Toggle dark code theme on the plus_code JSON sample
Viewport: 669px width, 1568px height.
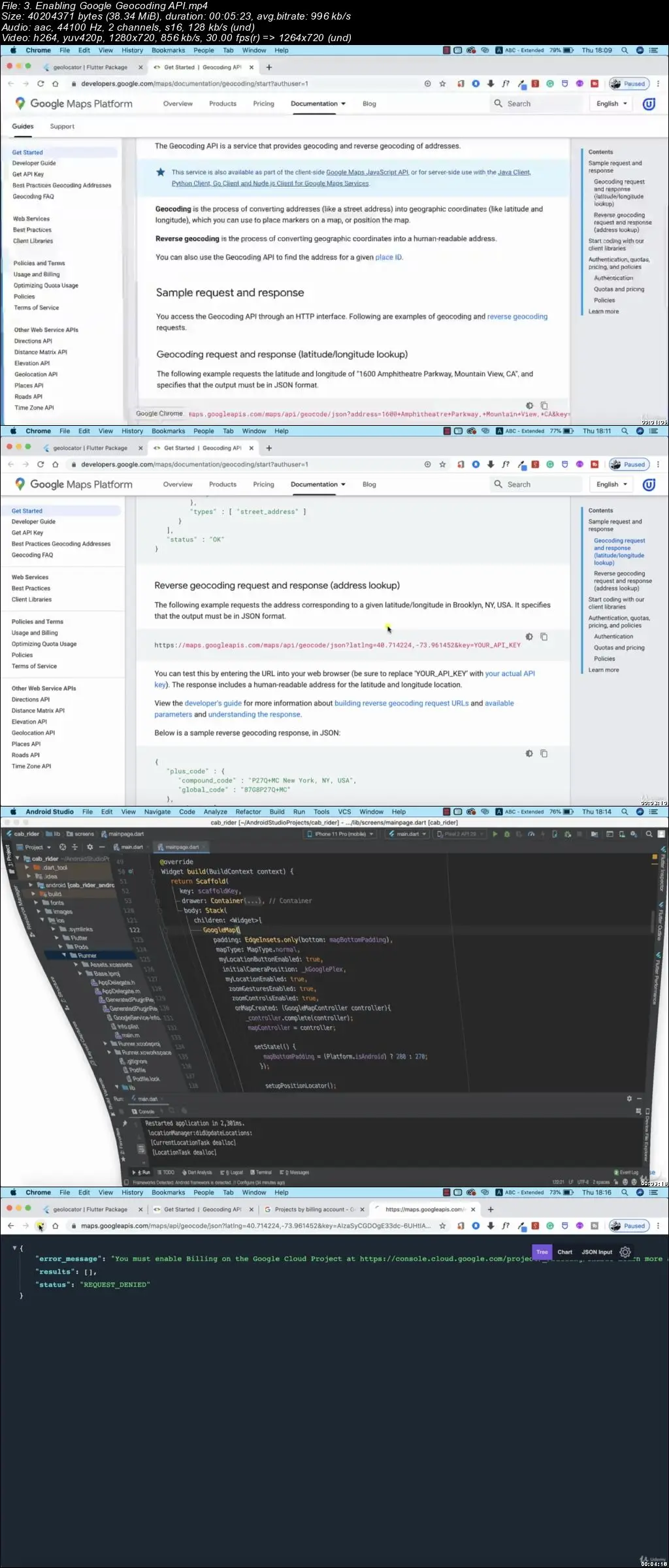(529, 754)
